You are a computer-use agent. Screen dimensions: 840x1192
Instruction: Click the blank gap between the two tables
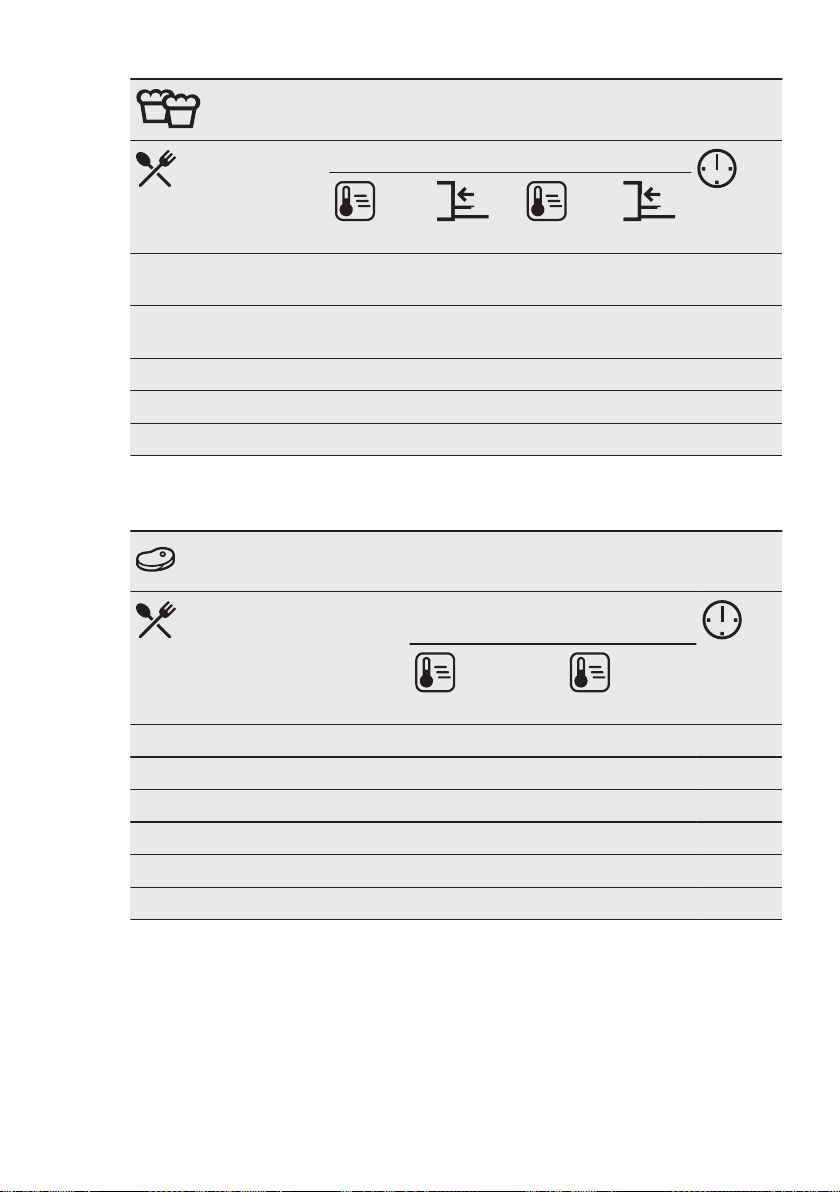click(x=455, y=493)
